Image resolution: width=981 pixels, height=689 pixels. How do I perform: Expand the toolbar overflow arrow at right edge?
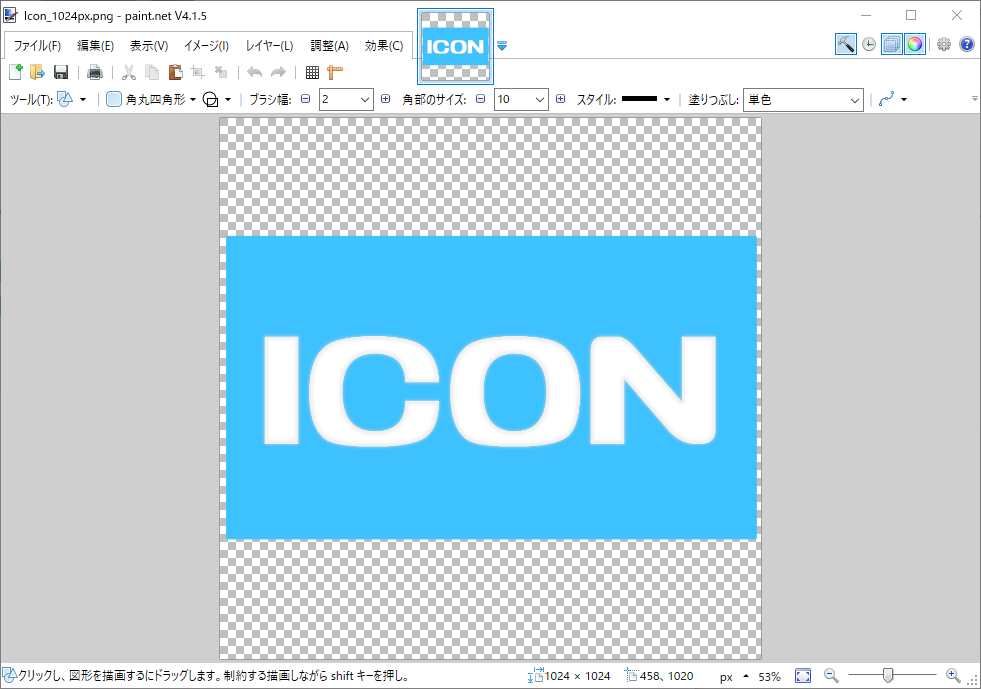click(x=974, y=99)
